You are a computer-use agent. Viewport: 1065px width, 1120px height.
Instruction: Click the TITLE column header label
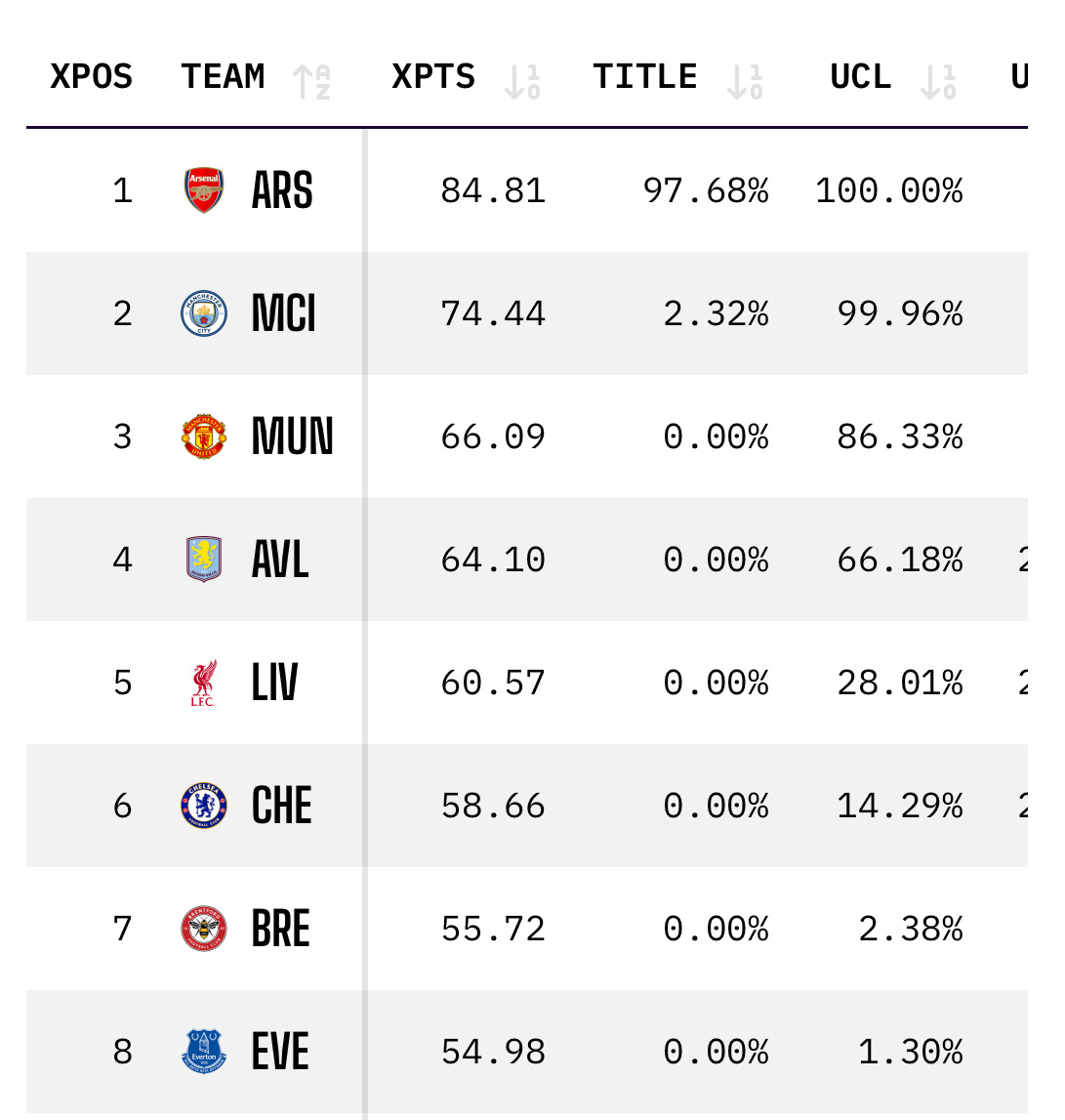tap(645, 77)
